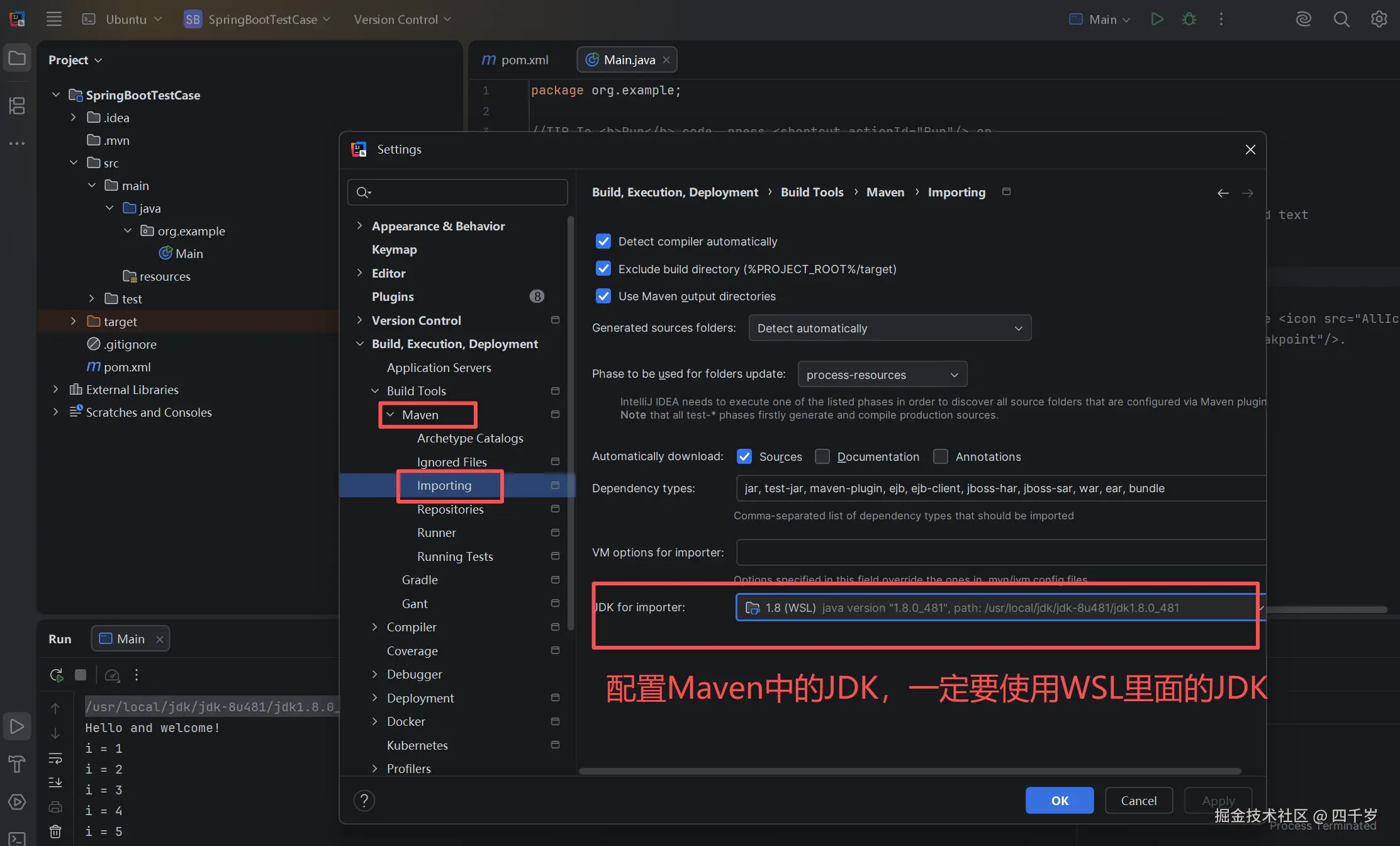Click the VM options for importer field
Screen dimensions: 1400x846
click(x=1000, y=552)
